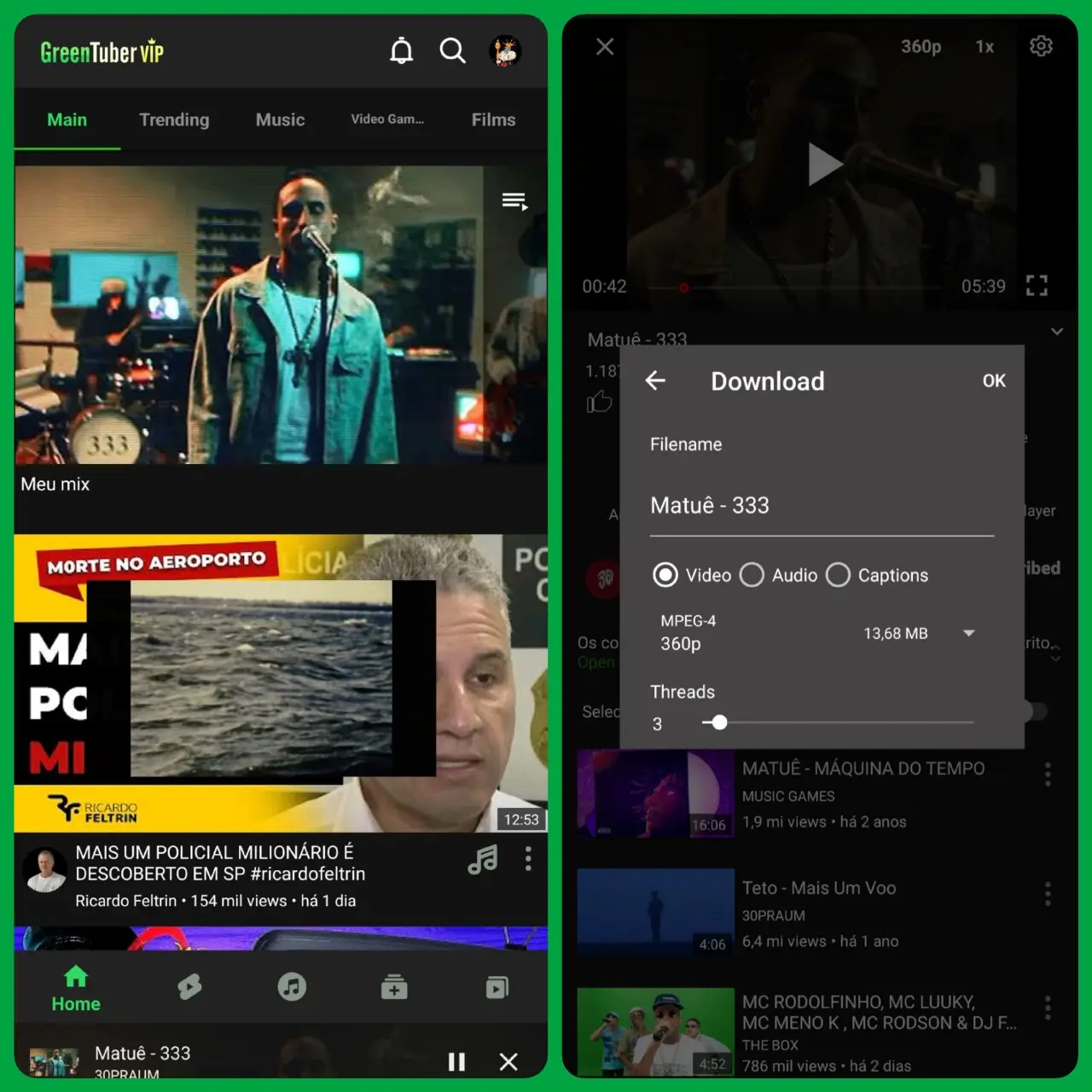Image resolution: width=1092 pixels, height=1092 pixels.
Task: Change the 360p quality selector in player
Action: [x=921, y=47]
